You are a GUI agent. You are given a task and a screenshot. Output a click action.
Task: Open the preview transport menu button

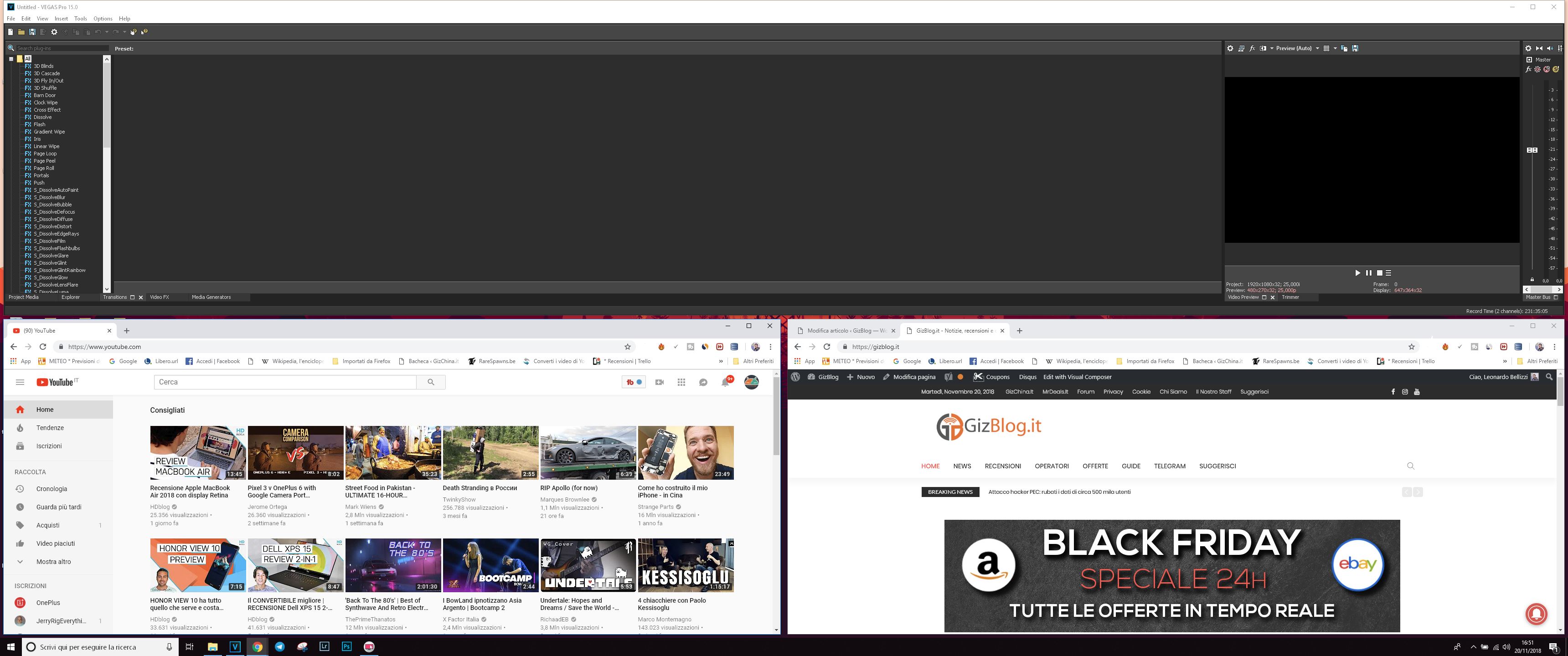pyautogui.click(x=1388, y=272)
